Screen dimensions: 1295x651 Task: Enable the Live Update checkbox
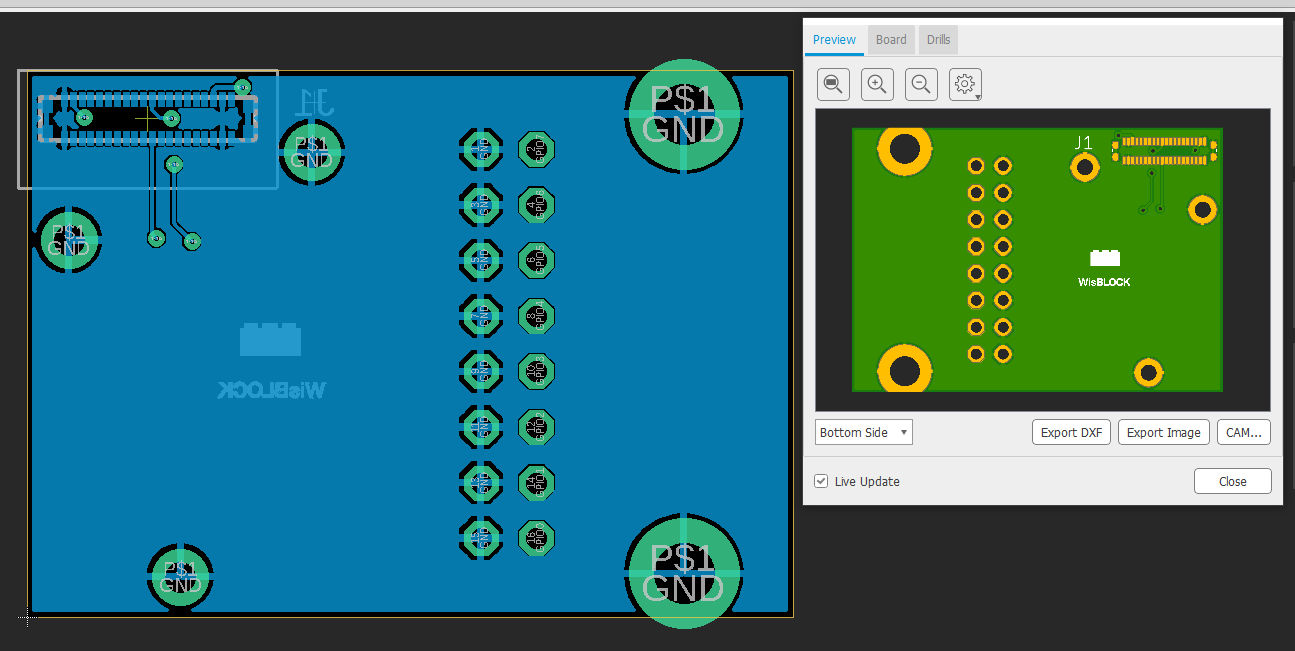pos(821,481)
